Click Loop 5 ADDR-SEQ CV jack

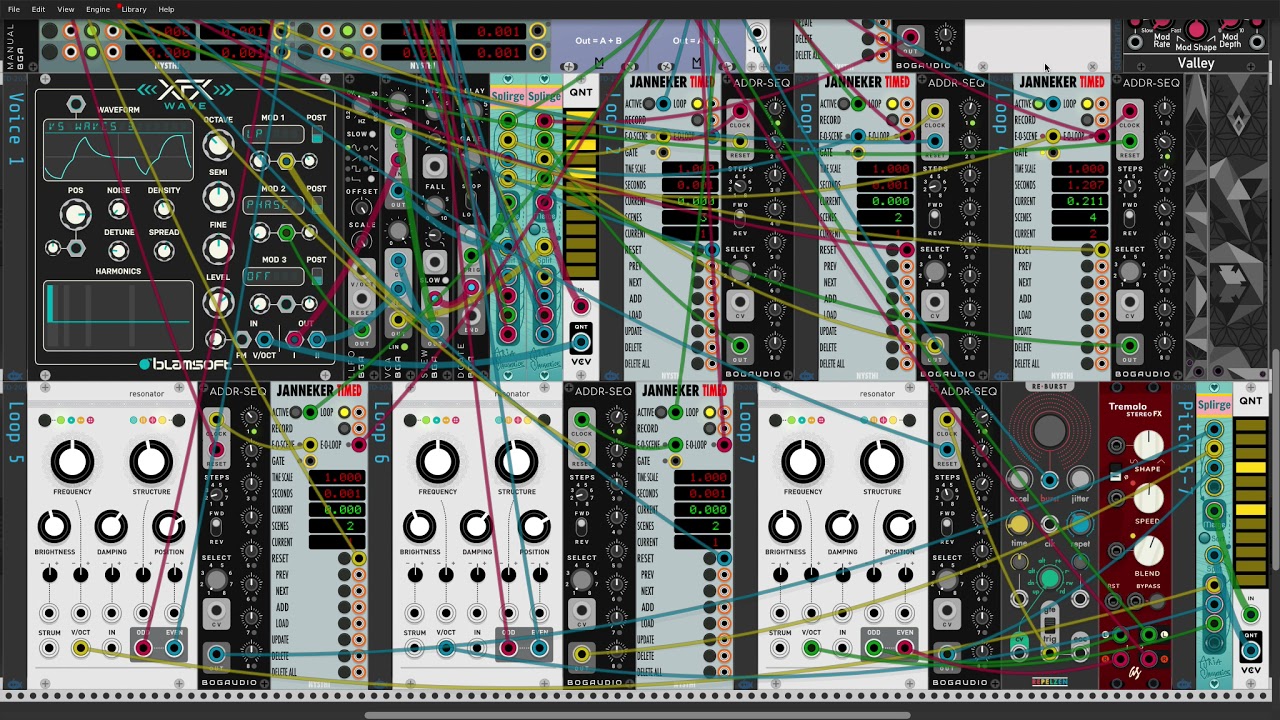tap(216, 612)
